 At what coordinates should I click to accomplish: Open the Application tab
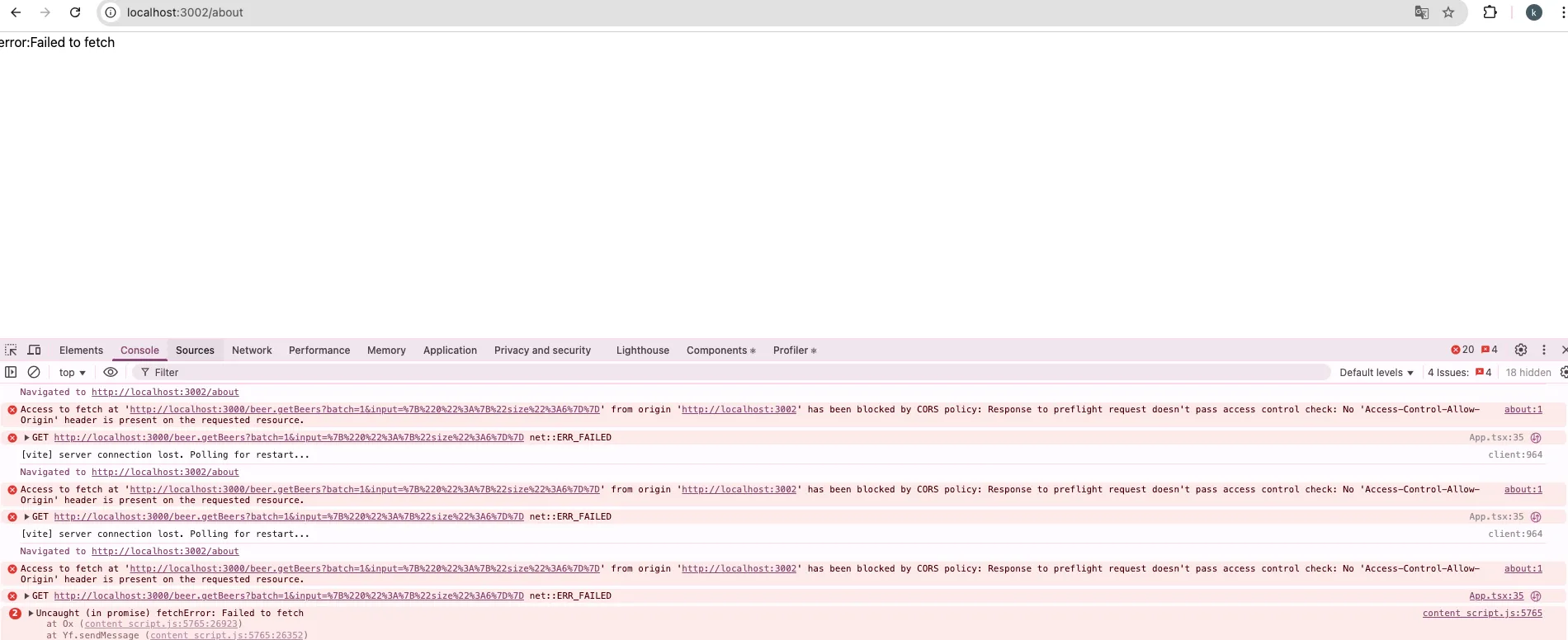pos(450,351)
